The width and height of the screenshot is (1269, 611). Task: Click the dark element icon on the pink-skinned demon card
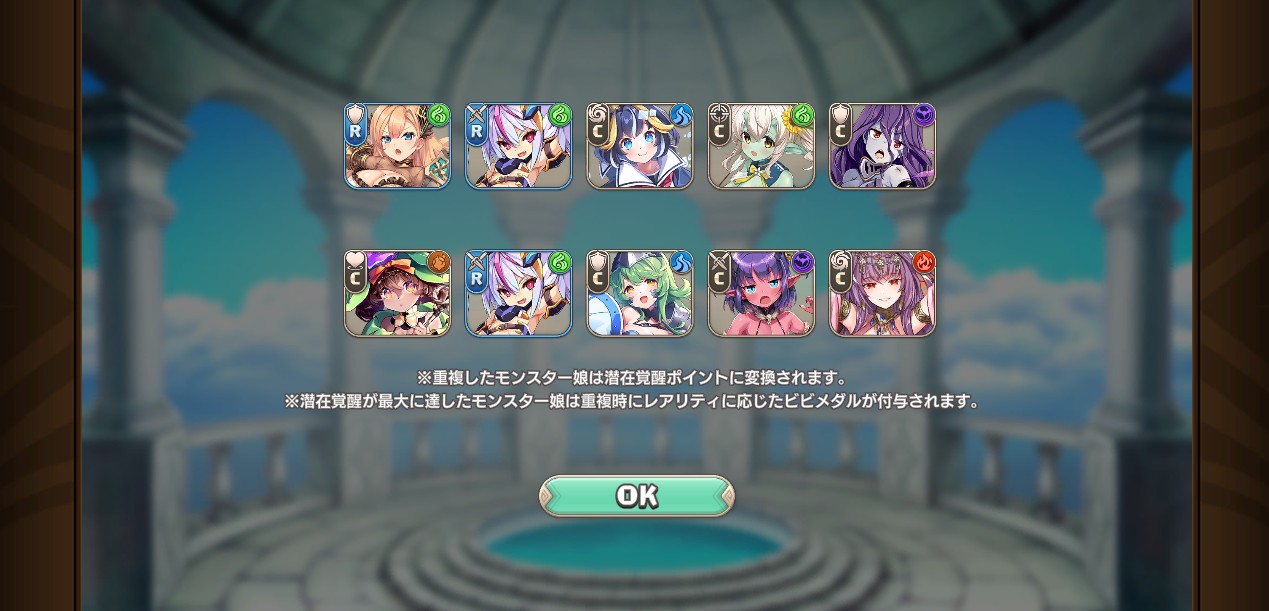pyautogui.click(x=802, y=263)
